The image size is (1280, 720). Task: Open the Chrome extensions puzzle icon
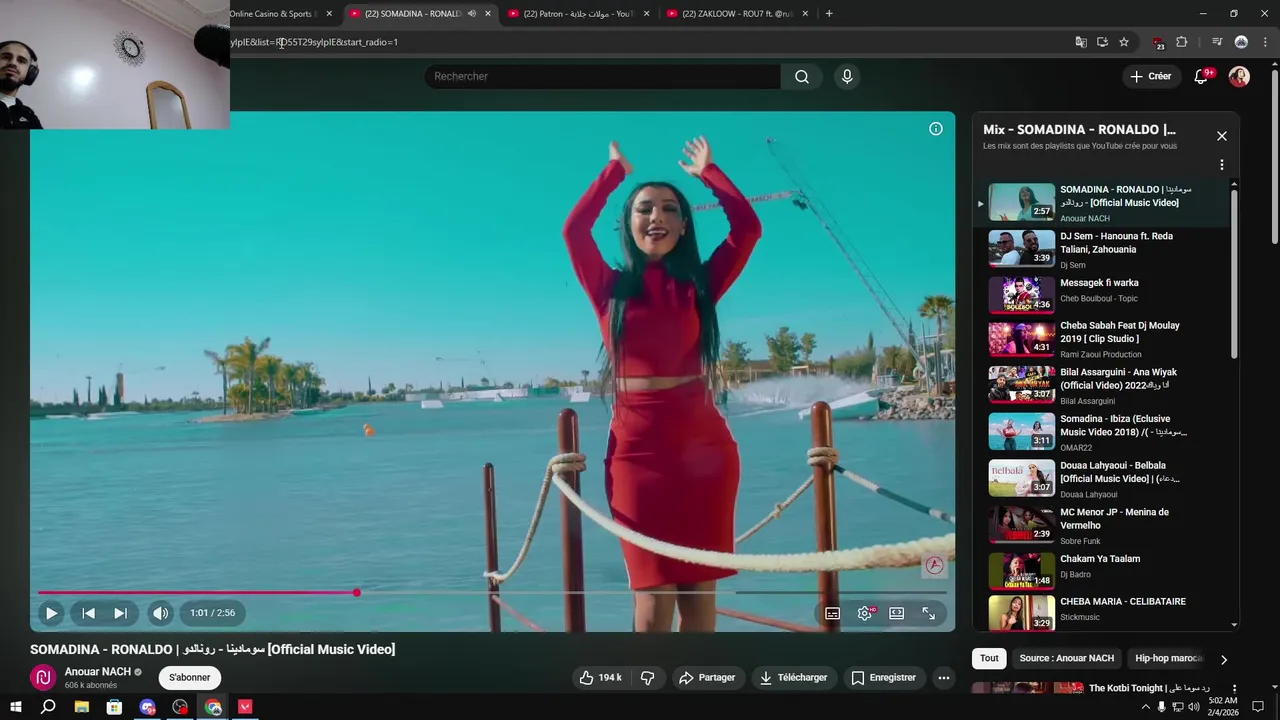[1182, 42]
